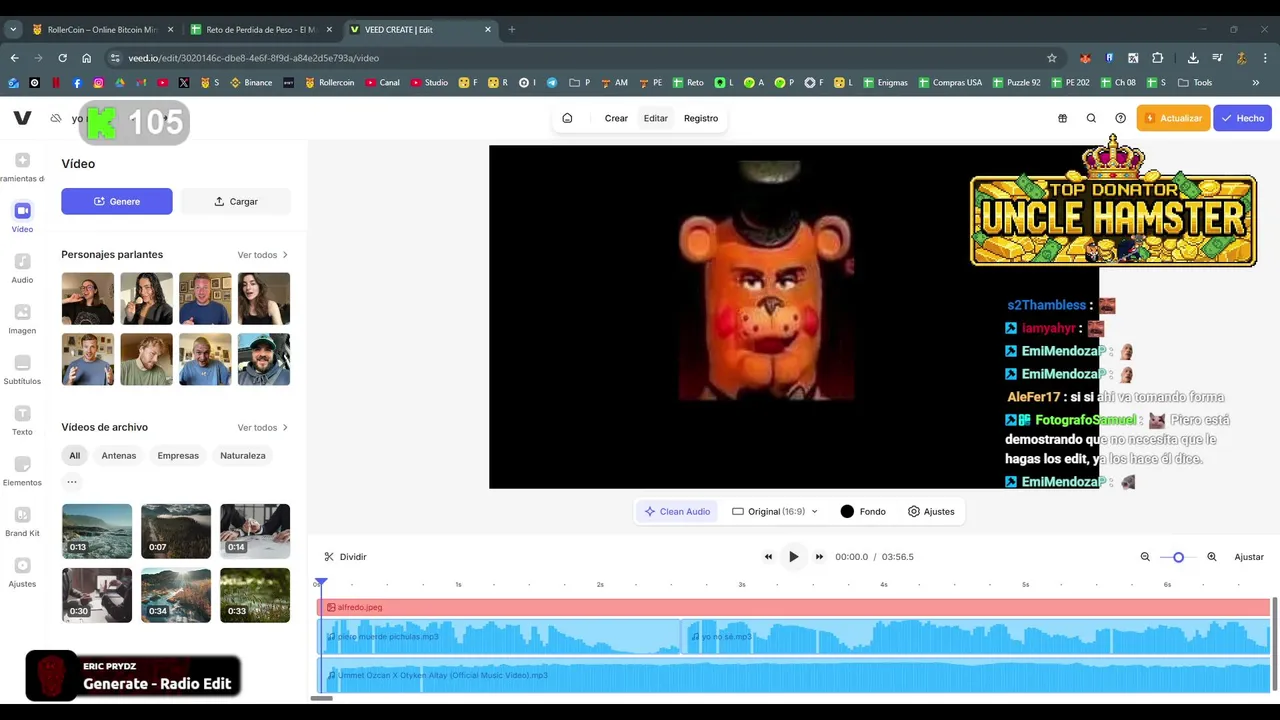The height and width of the screenshot is (720, 1280).
Task: Open the help question mark icon
Action: 1120,118
